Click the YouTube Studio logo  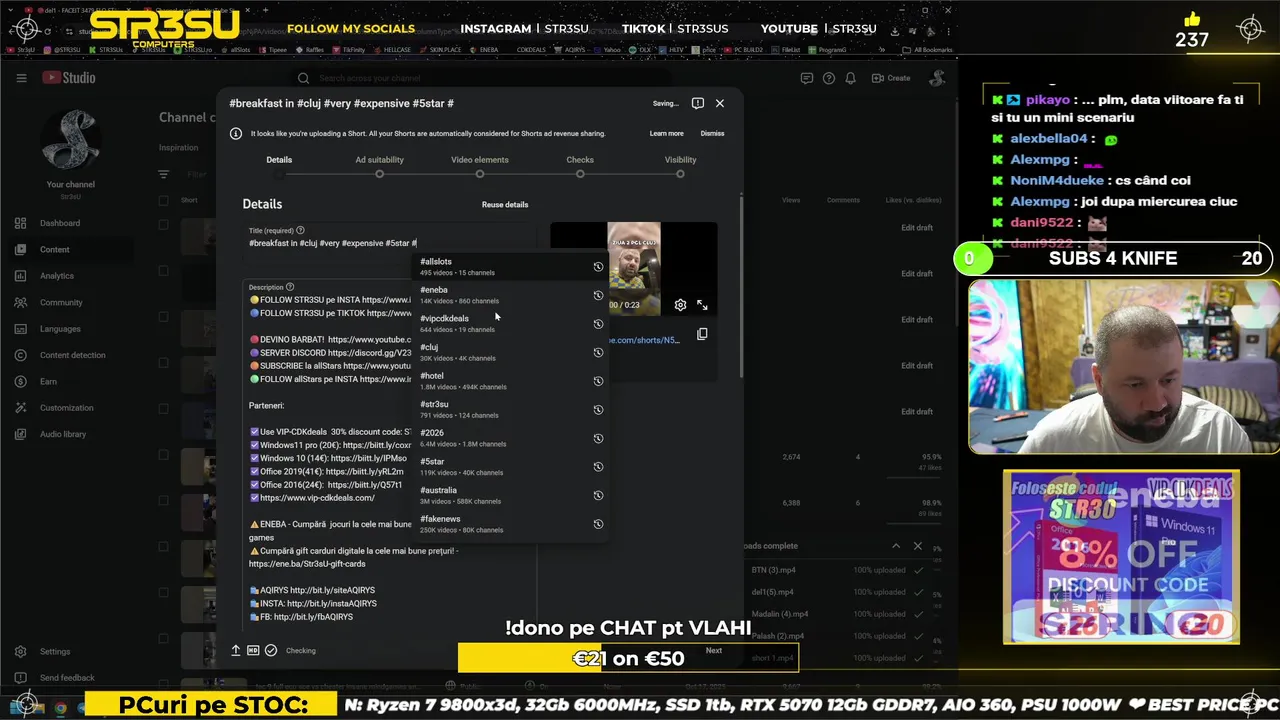69,78
